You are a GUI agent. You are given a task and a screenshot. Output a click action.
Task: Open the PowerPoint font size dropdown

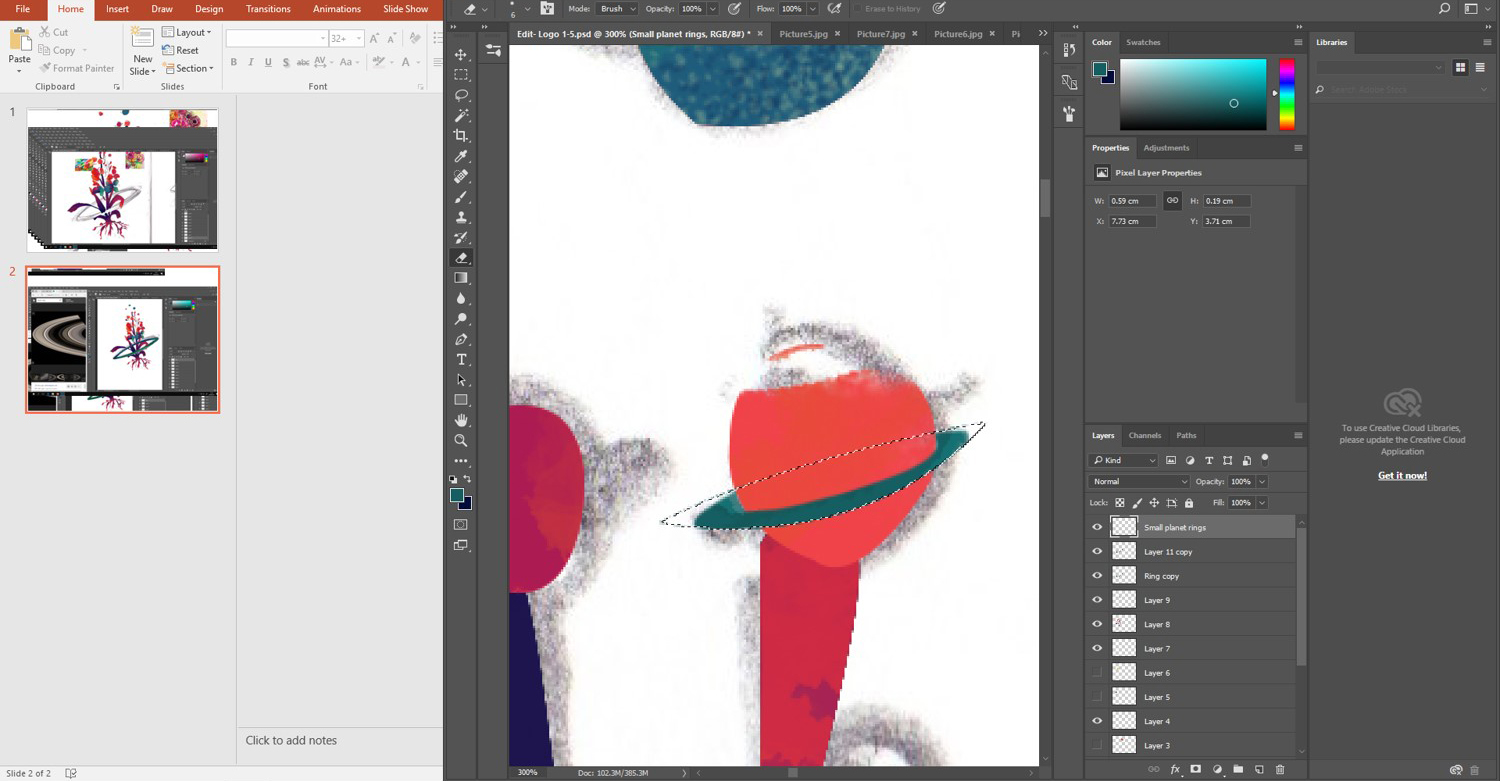point(358,38)
